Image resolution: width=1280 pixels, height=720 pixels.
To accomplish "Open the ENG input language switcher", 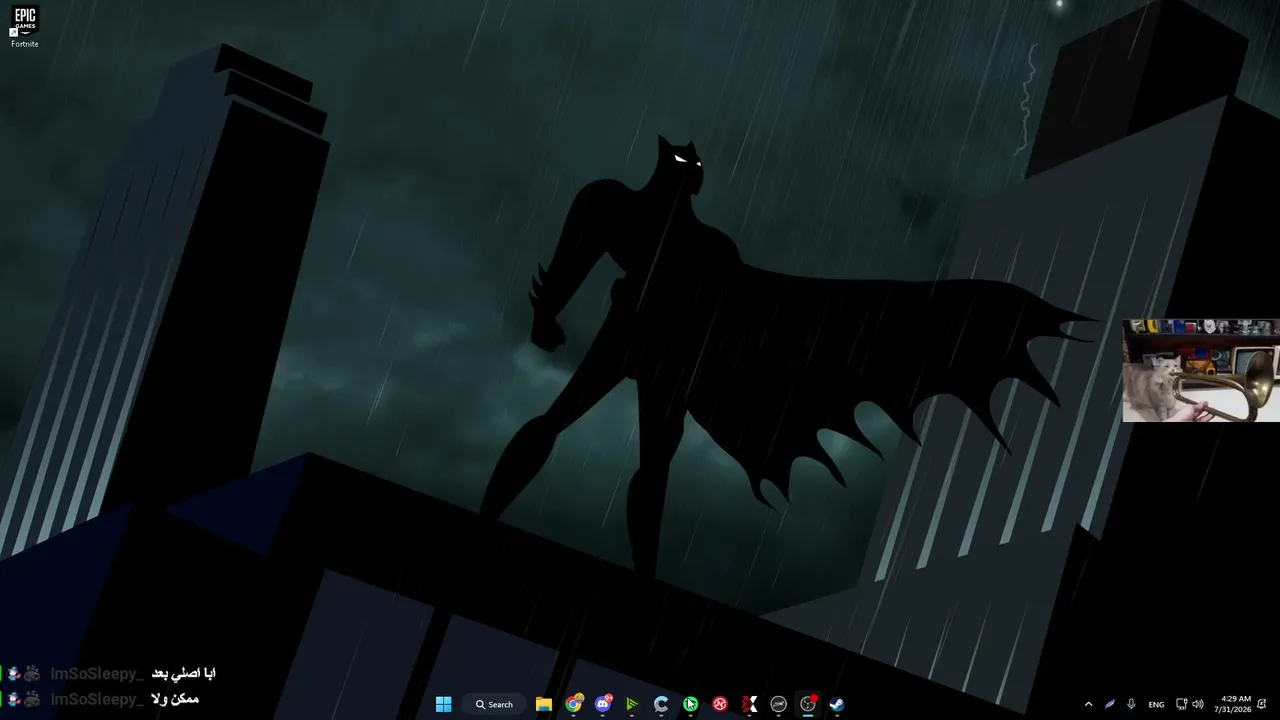I will pyautogui.click(x=1156, y=705).
